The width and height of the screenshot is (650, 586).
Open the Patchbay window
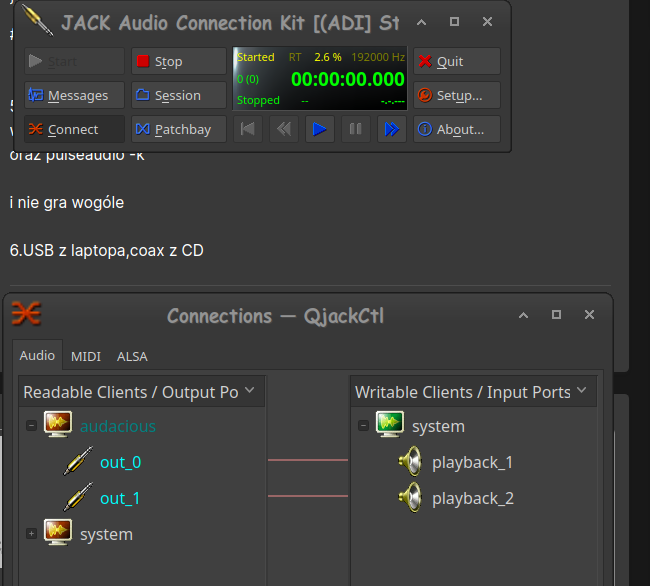coord(179,129)
